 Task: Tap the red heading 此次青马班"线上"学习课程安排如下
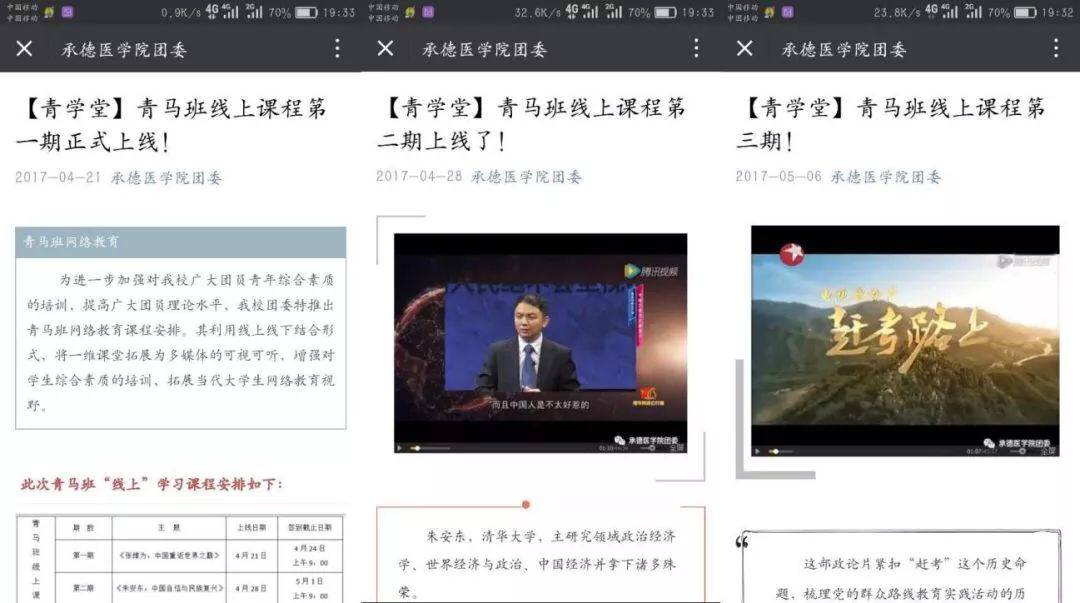(152, 484)
